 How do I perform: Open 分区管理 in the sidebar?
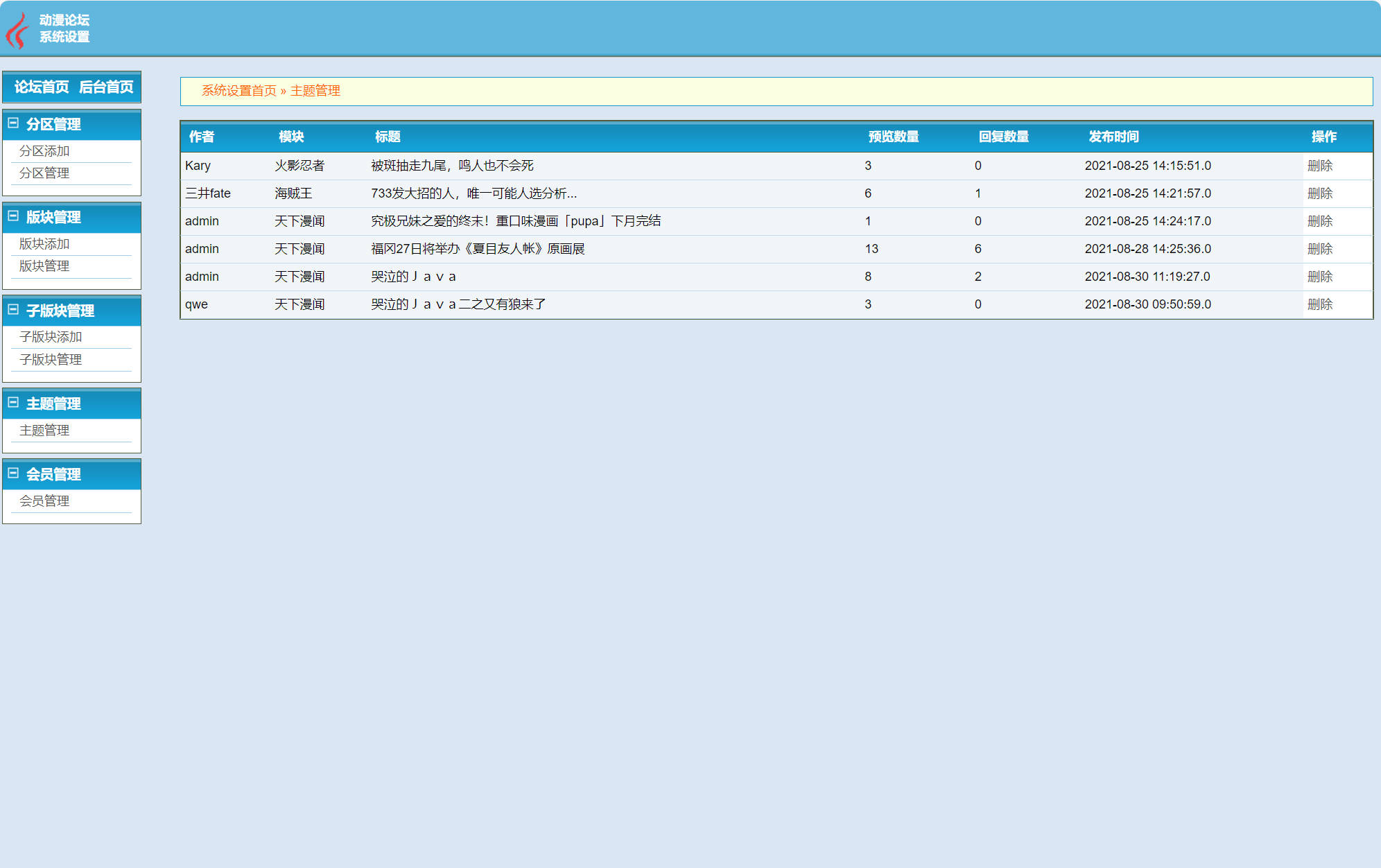(44, 173)
